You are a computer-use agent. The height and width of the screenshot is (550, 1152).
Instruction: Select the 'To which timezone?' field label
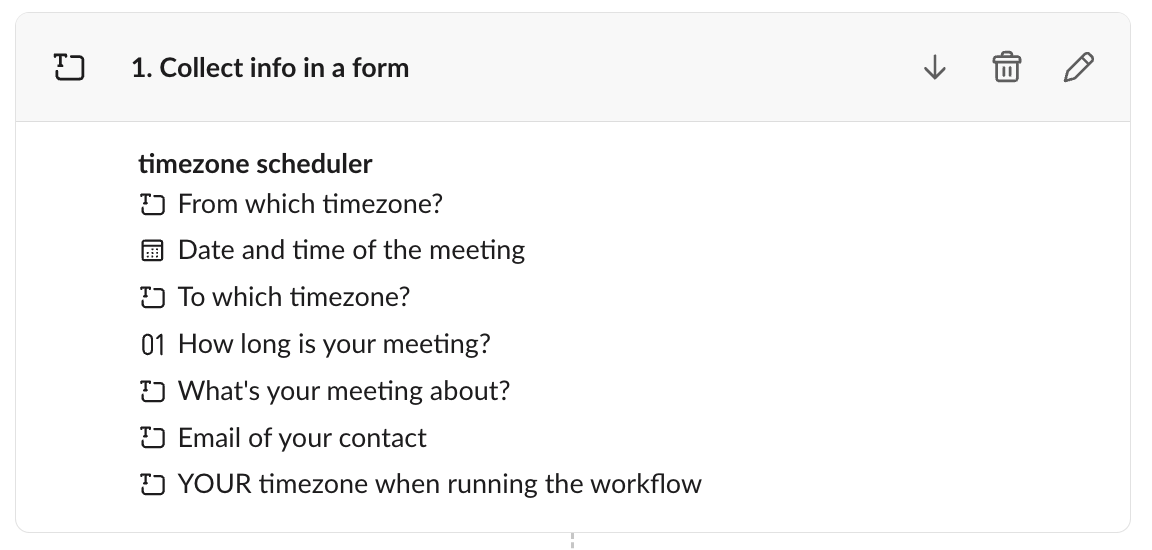pyautogui.click(x=294, y=297)
